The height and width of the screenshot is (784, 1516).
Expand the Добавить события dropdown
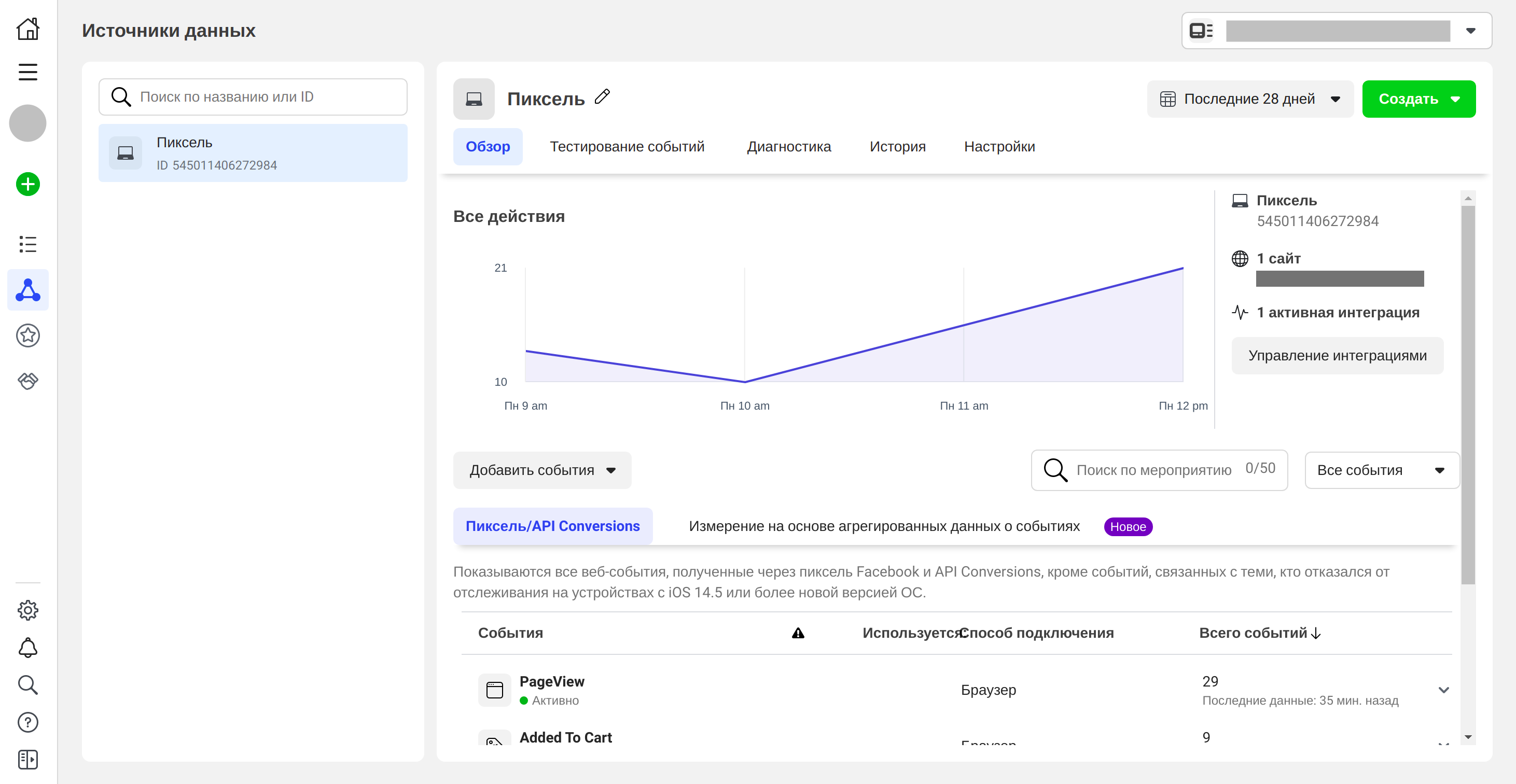point(541,470)
